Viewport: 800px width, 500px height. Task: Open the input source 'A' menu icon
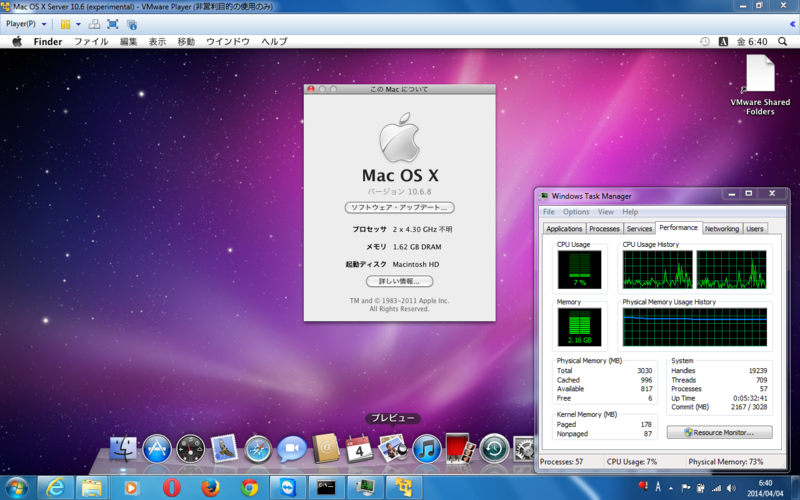(x=723, y=42)
